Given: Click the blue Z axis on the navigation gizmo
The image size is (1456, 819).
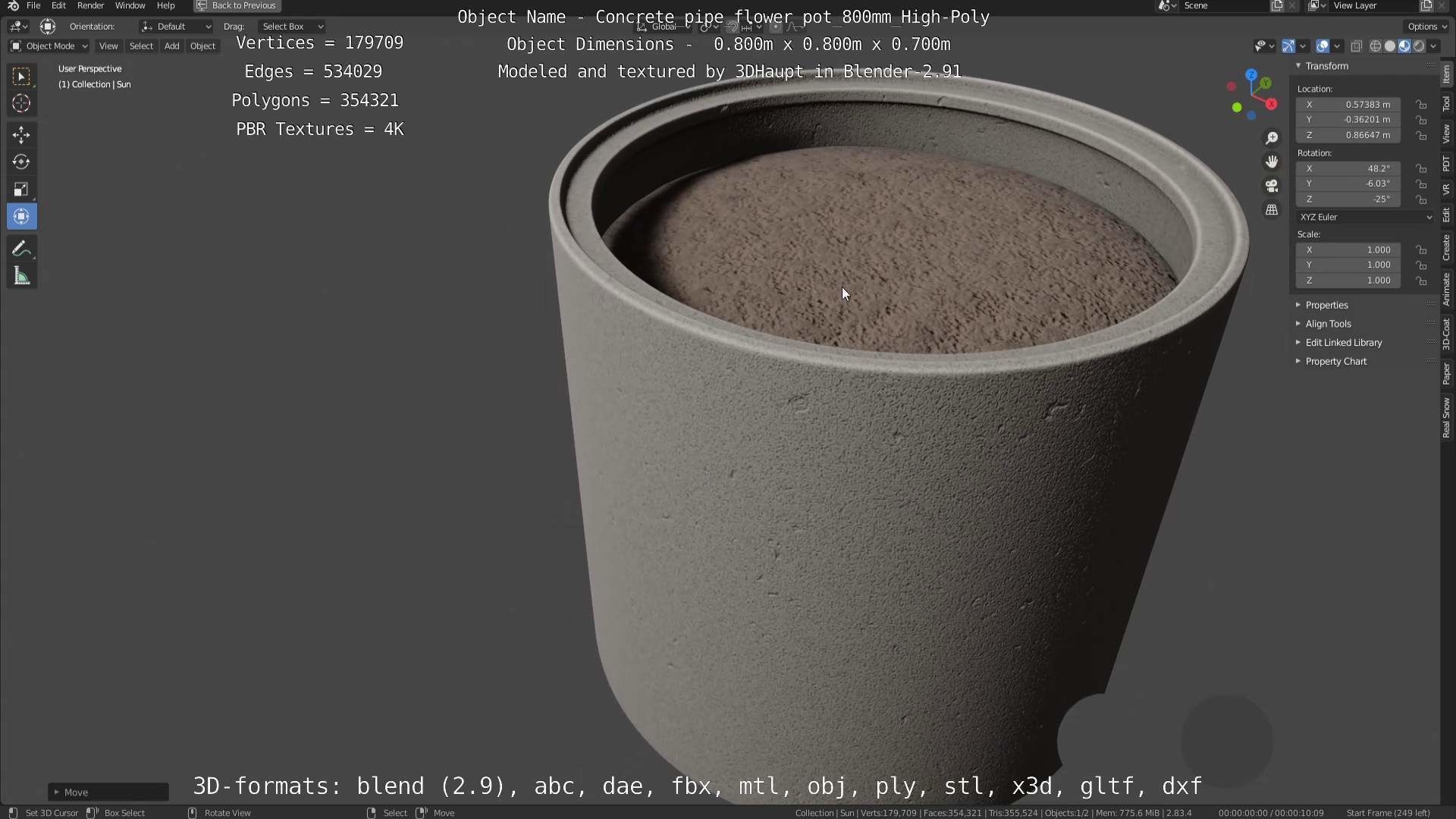Looking at the screenshot, I should (1251, 75).
